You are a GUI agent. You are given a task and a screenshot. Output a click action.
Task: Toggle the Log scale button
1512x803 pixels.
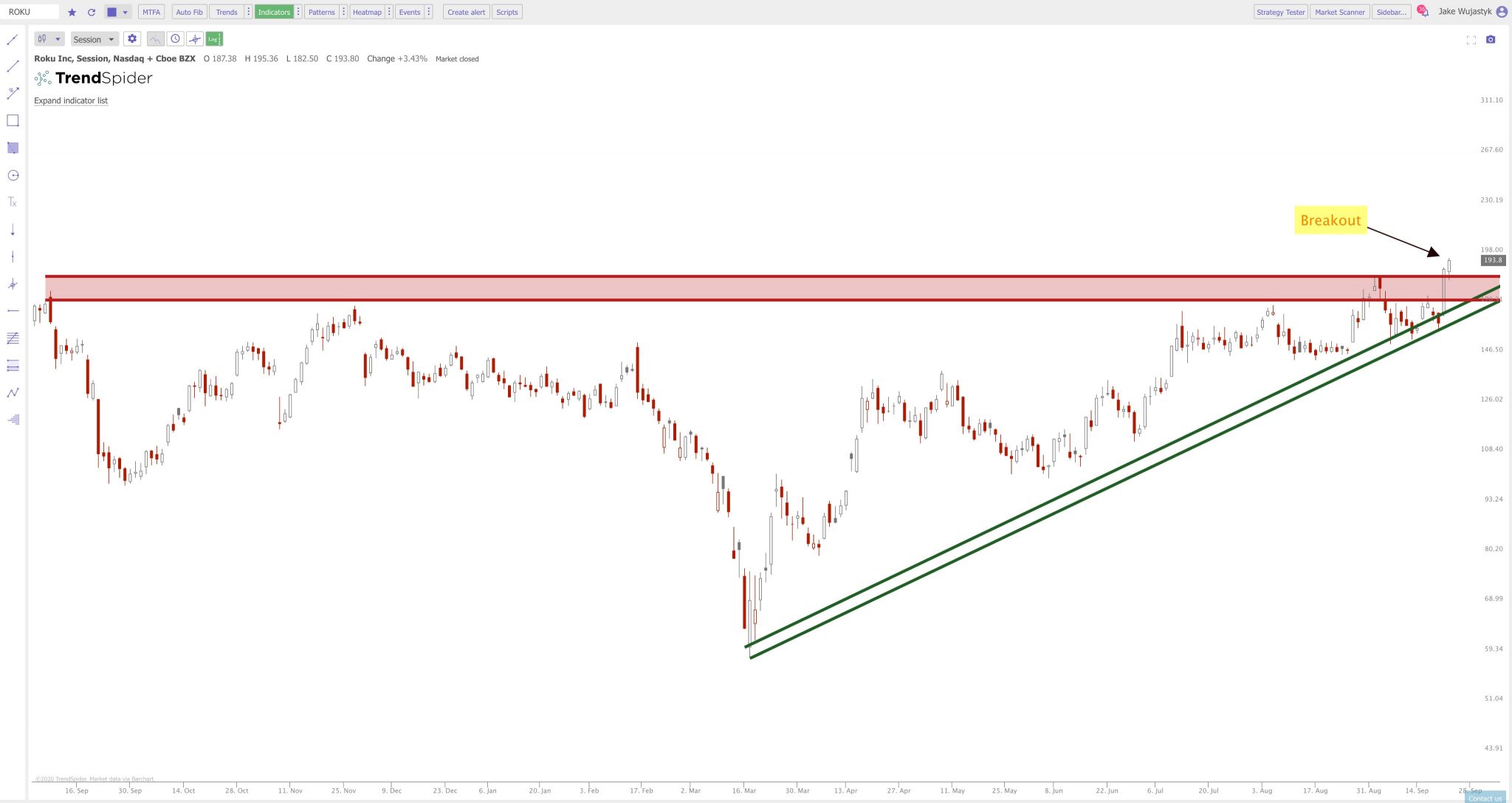213,38
